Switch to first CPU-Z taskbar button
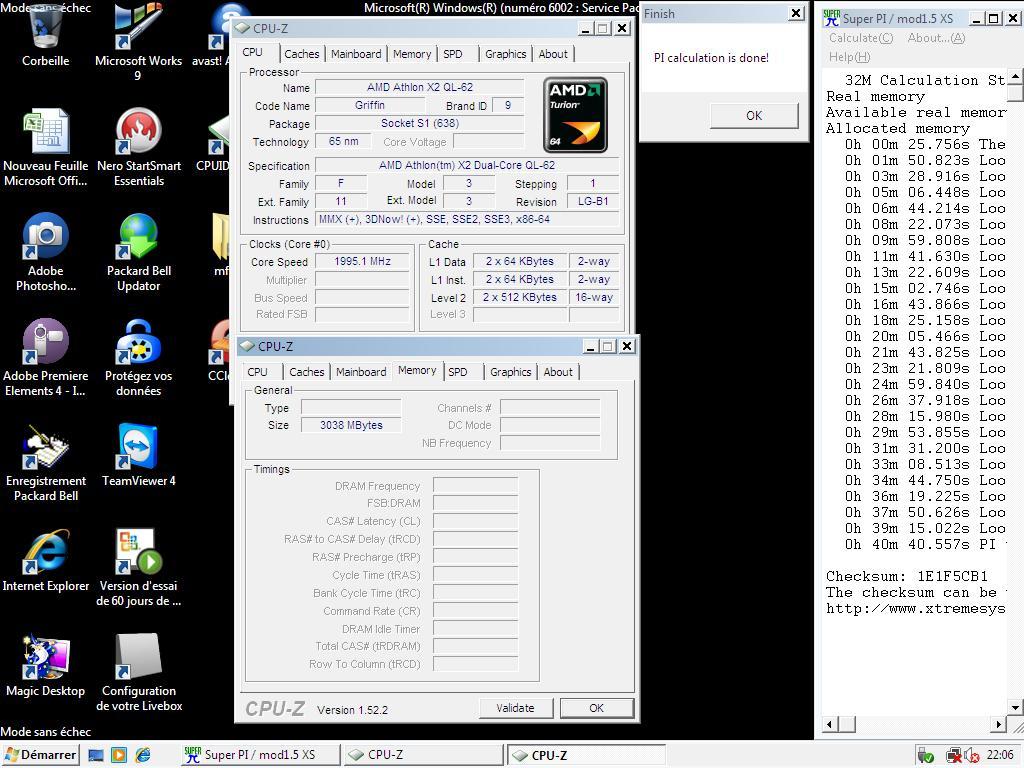The width and height of the screenshot is (1024, 768). [424, 755]
